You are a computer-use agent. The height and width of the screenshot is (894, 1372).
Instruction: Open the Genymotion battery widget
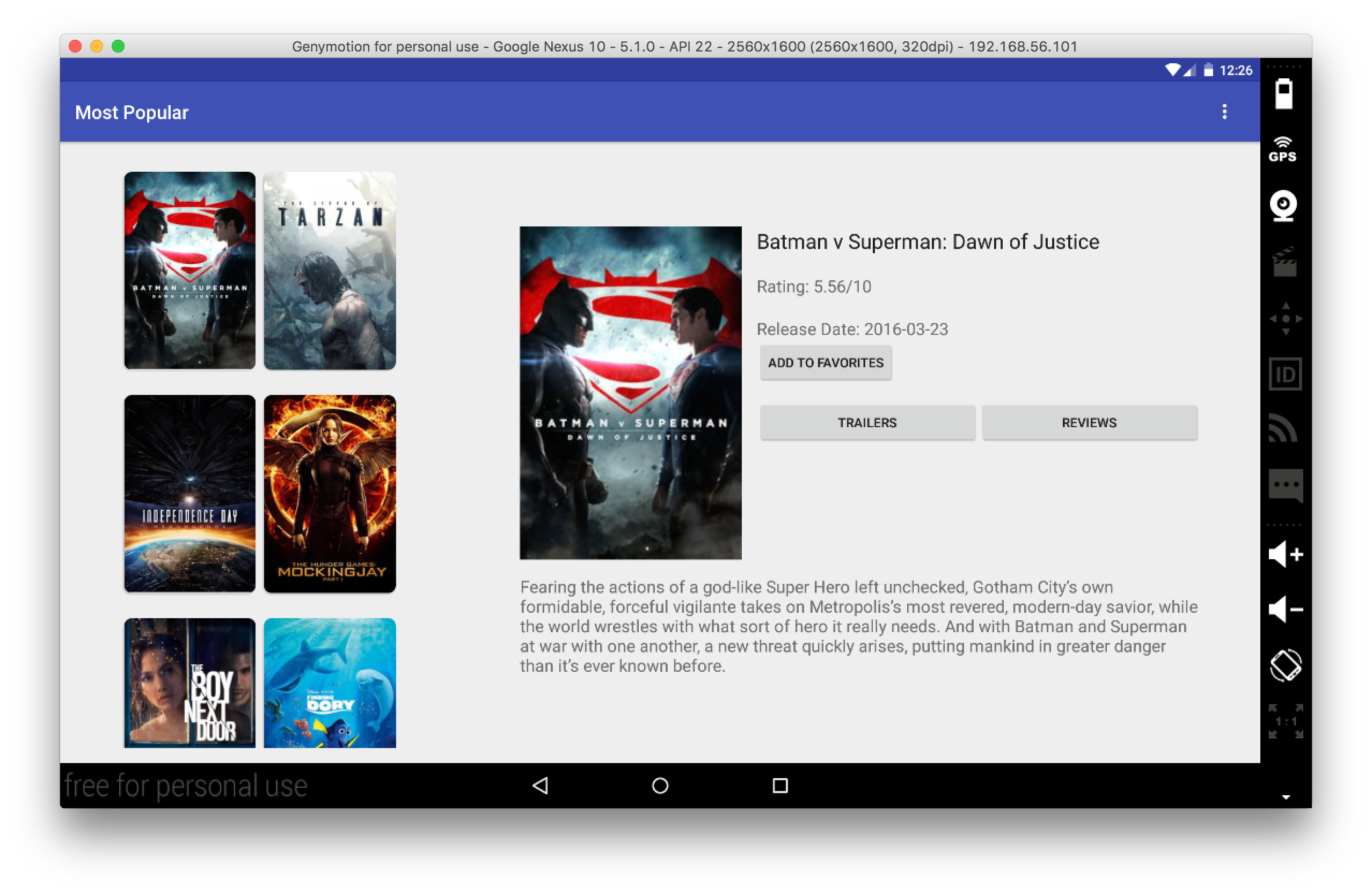point(1283,94)
